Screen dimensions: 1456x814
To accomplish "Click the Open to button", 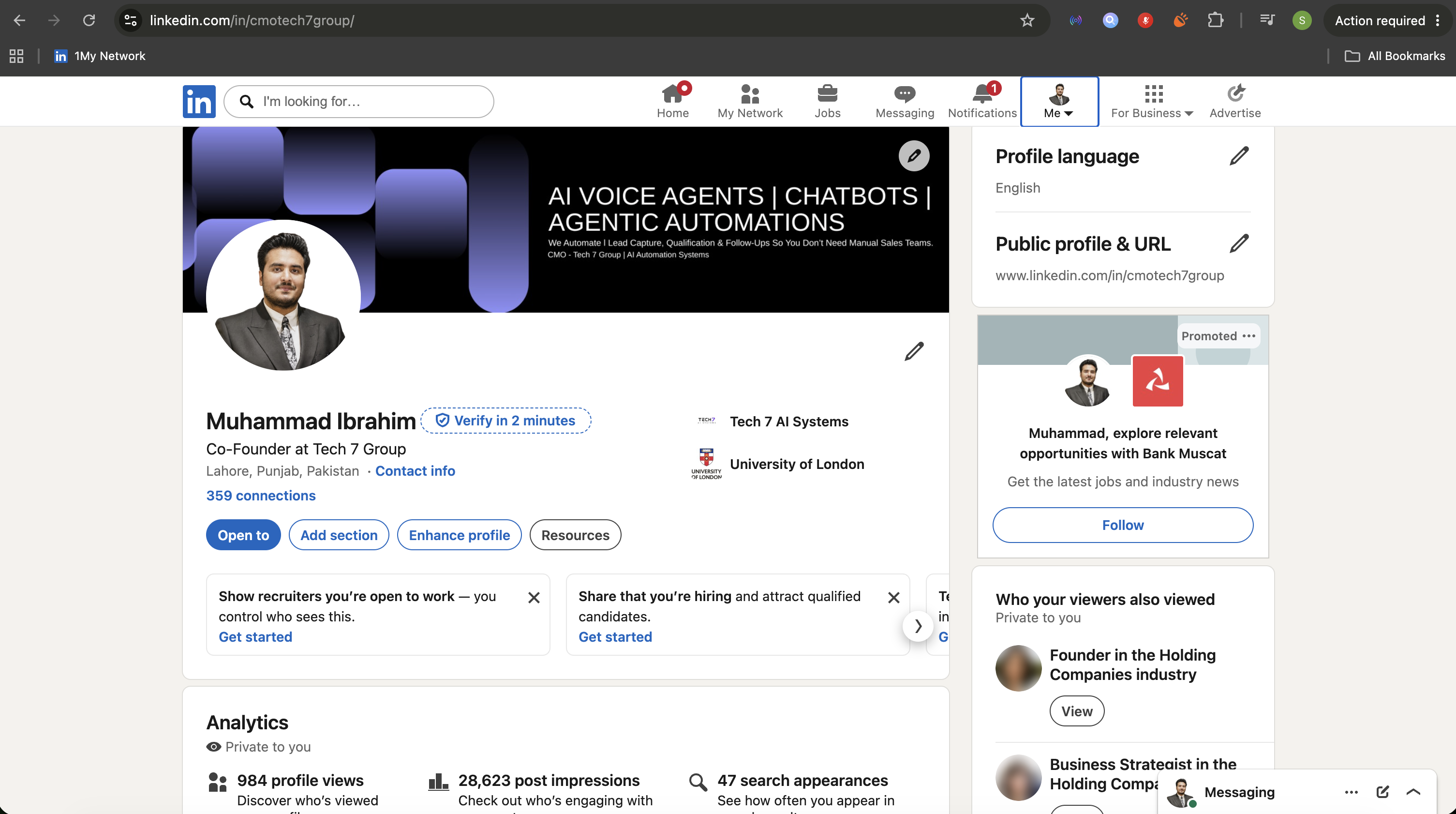I will [x=243, y=535].
